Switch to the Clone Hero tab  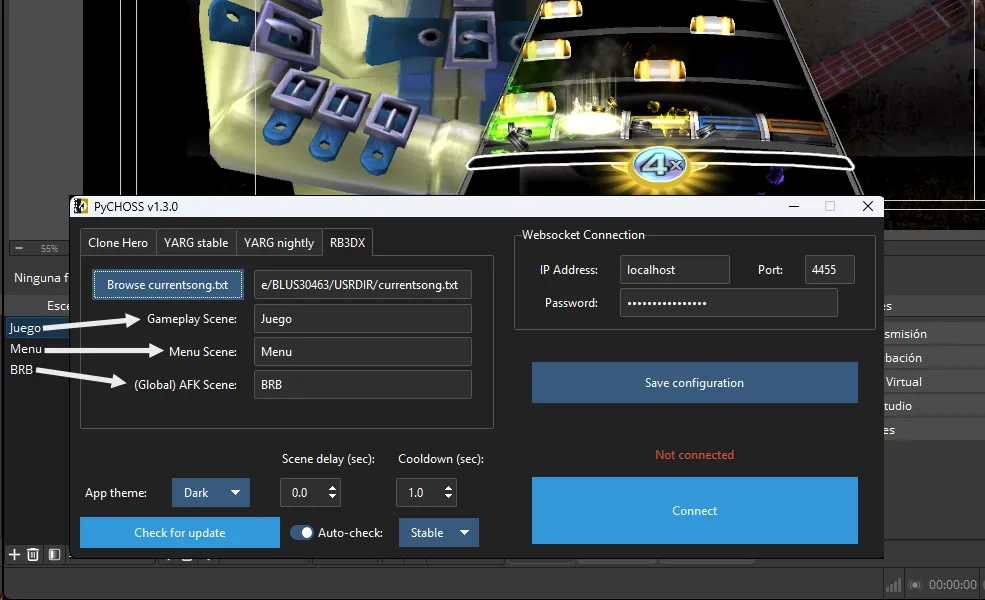pos(118,243)
